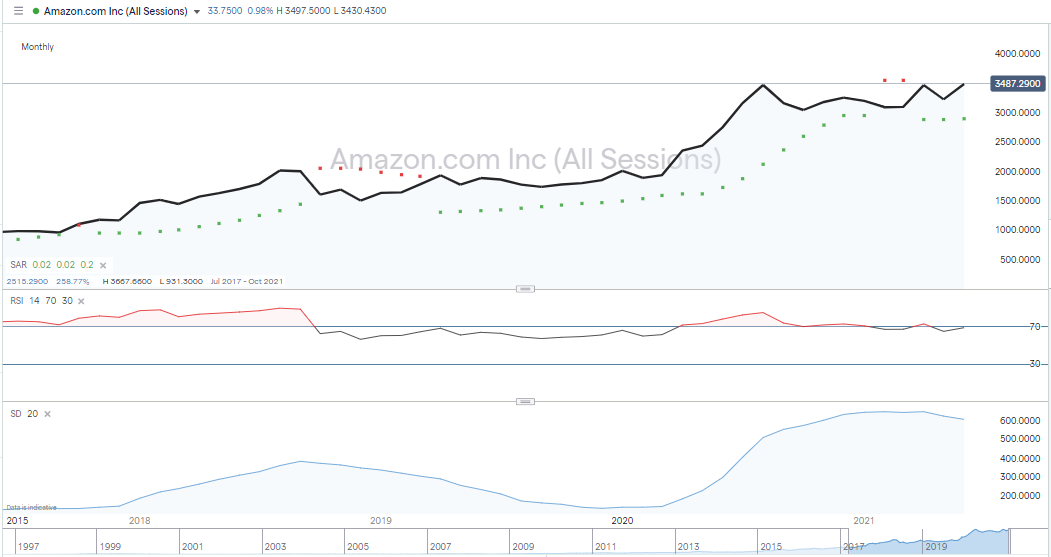Select the highlighted range in the navigator
The image size is (1051, 557).
click(x=926, y=542)
